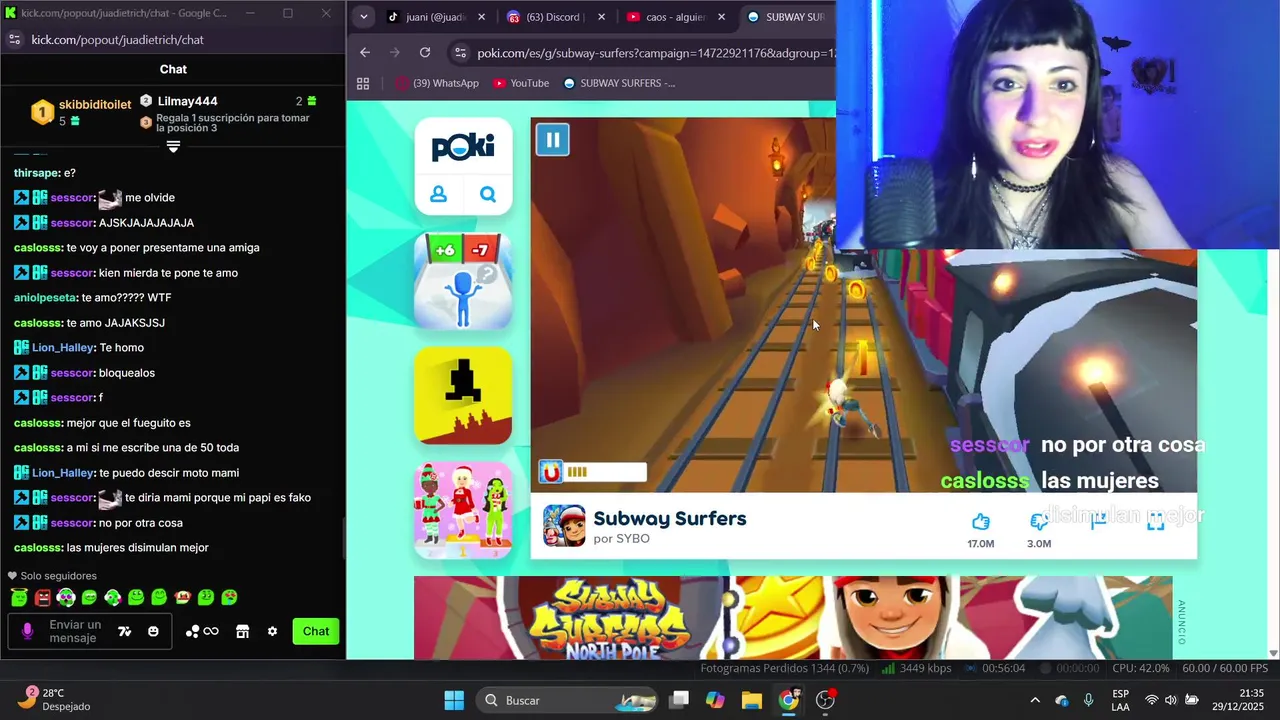Go back in the Poki browser window
1280x720 pixels.
[x=365, y=53]
